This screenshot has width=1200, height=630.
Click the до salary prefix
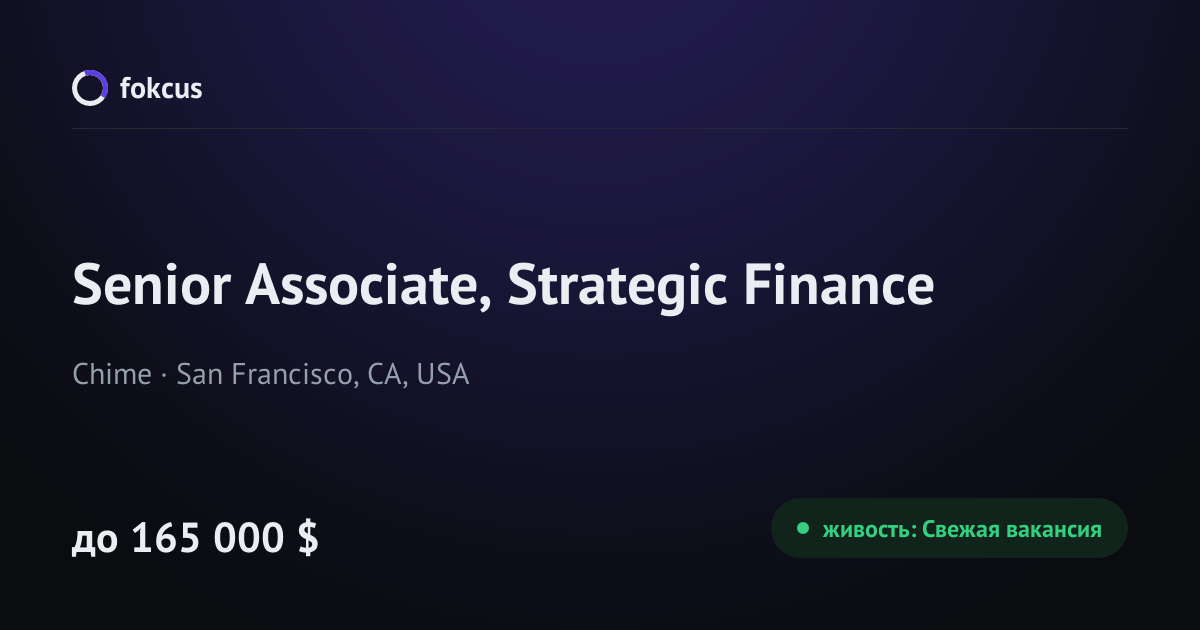[x=94, y=542]
